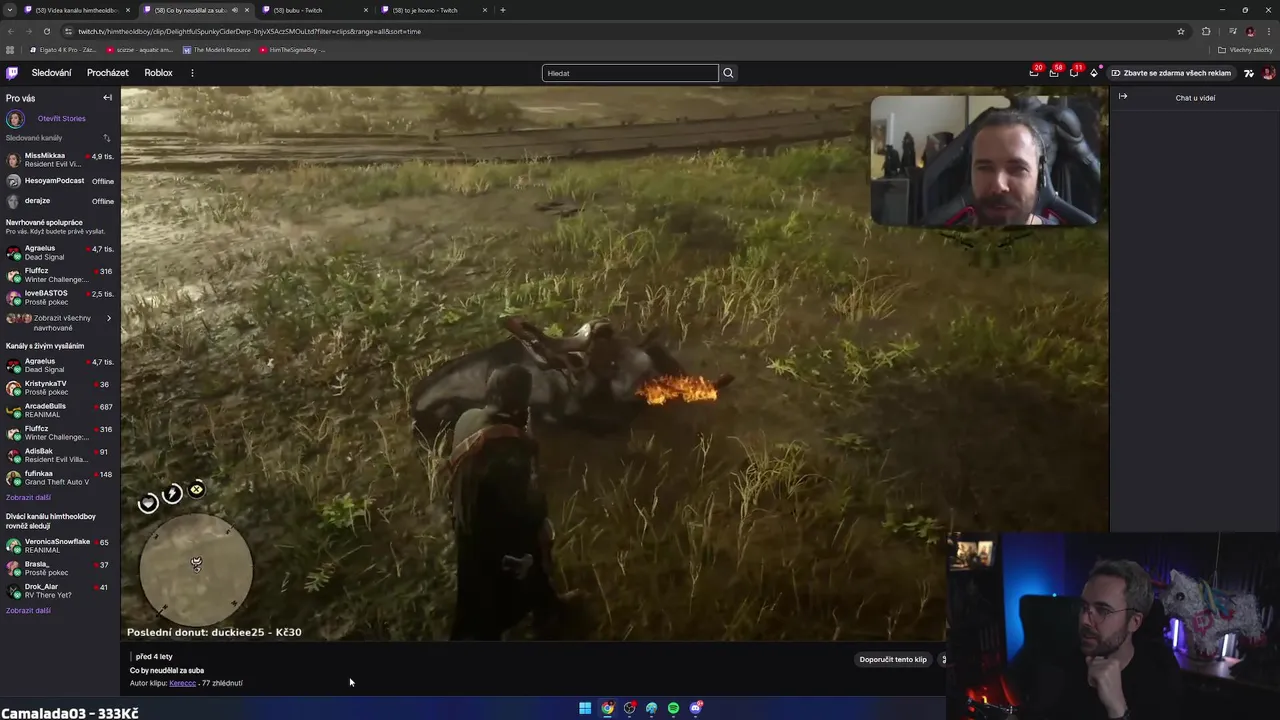1280x720 pixels.
Task: Reload the page
Action: (x=46, y=31)
